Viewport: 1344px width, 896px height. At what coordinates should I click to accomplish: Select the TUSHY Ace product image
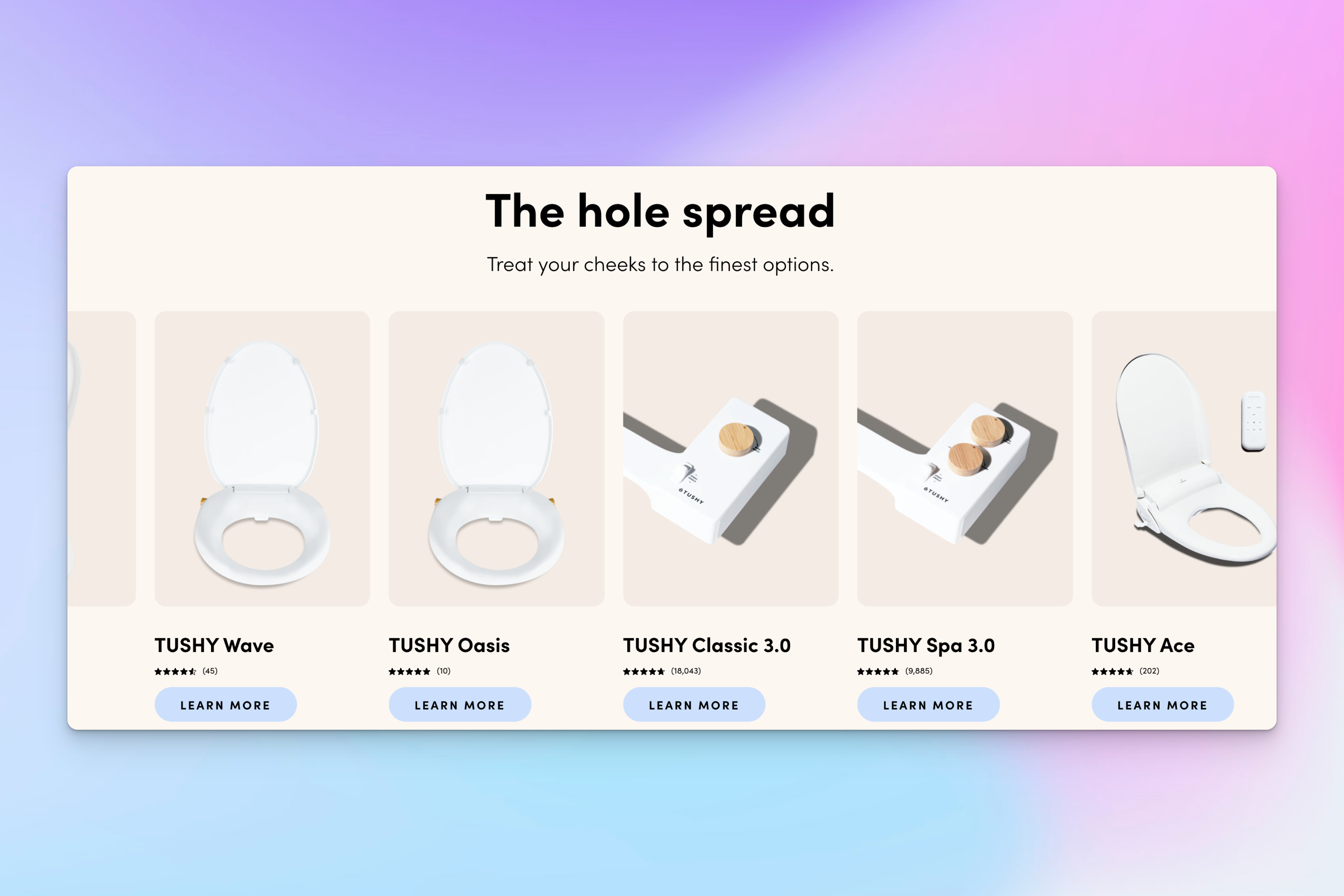coord(1184,458)
